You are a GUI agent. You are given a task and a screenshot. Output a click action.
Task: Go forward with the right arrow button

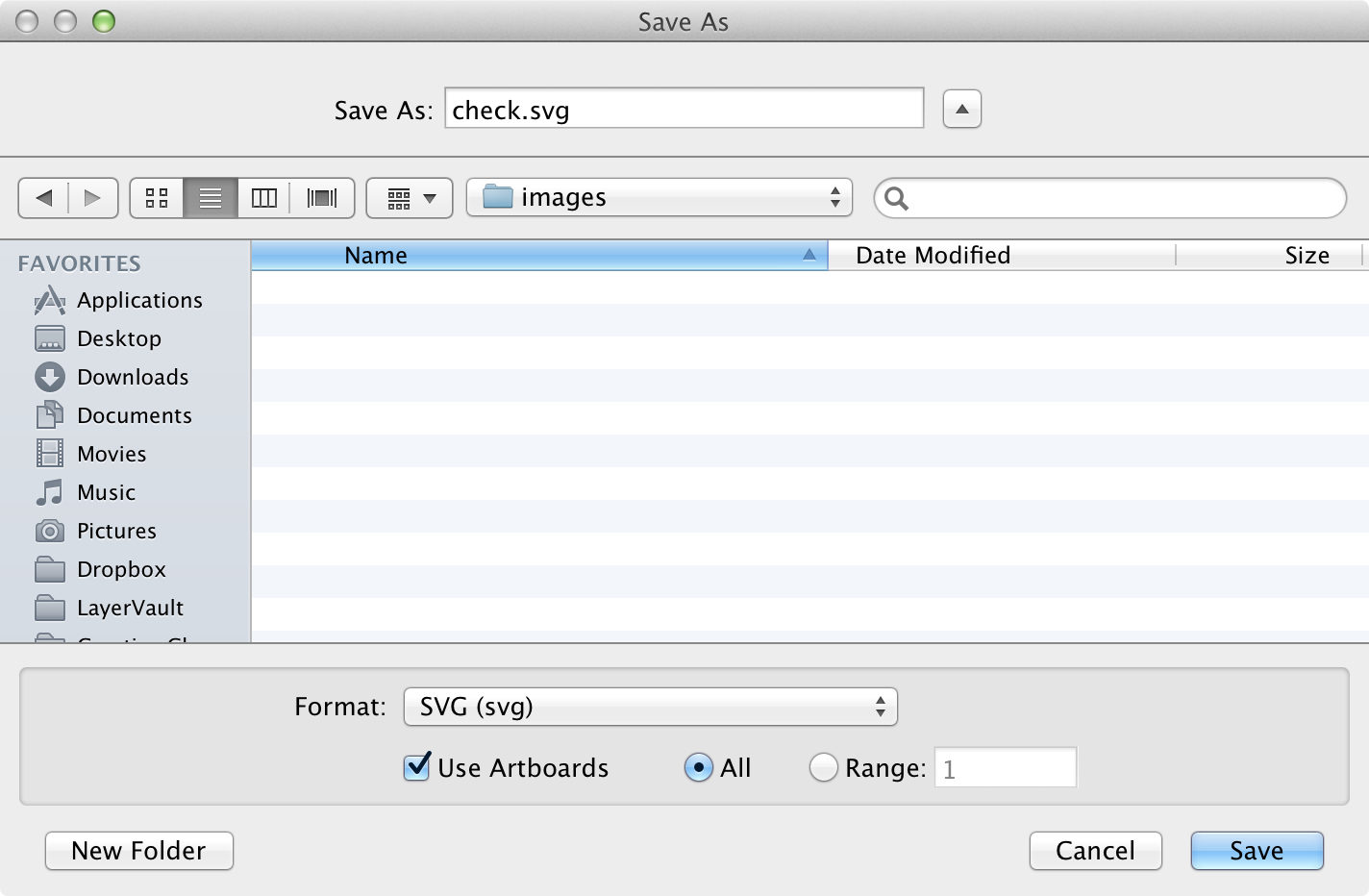pos(93,198)
